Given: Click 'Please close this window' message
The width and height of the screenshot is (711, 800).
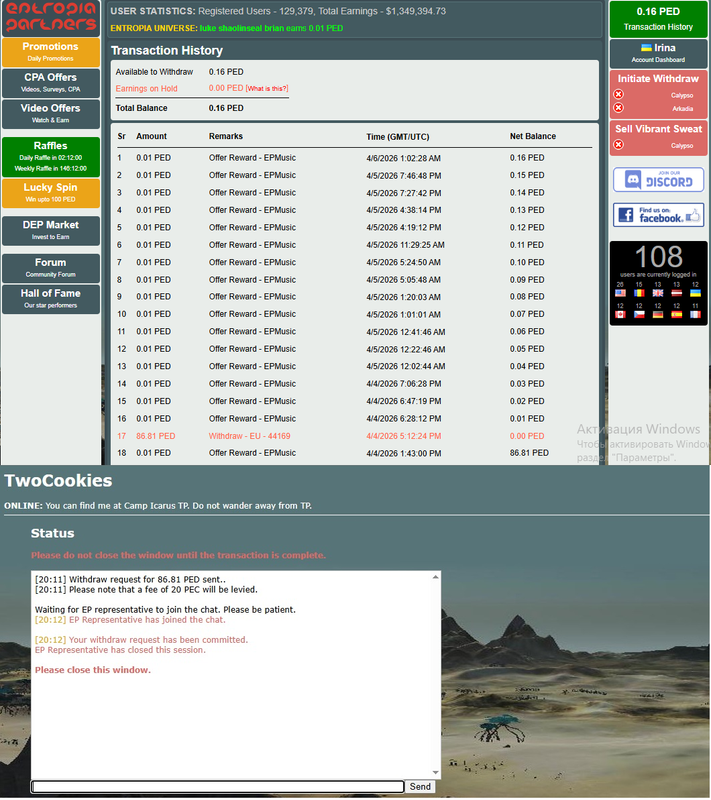Looking at the screenshot, I should 93,670.
